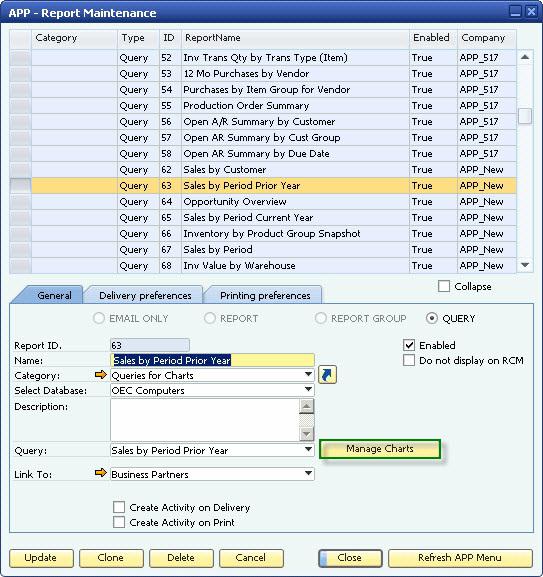Viewport: 543px width, 577px height.
Task: Select the REPORT GROUP radio option
Action: click(x=320, y=318)
